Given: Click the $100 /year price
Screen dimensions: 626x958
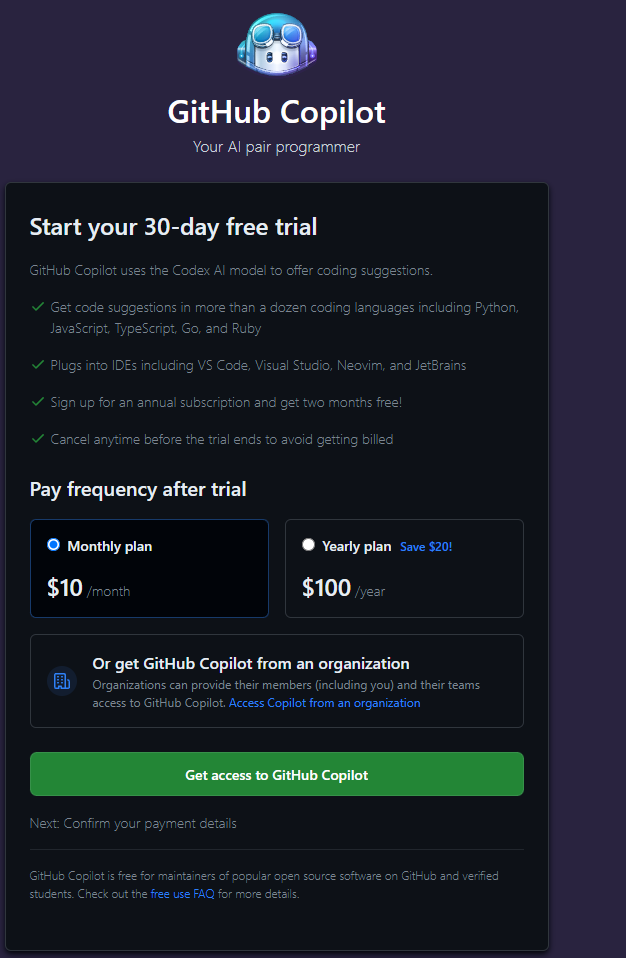Looking at the screenshot, I should (x=344, y=589).
